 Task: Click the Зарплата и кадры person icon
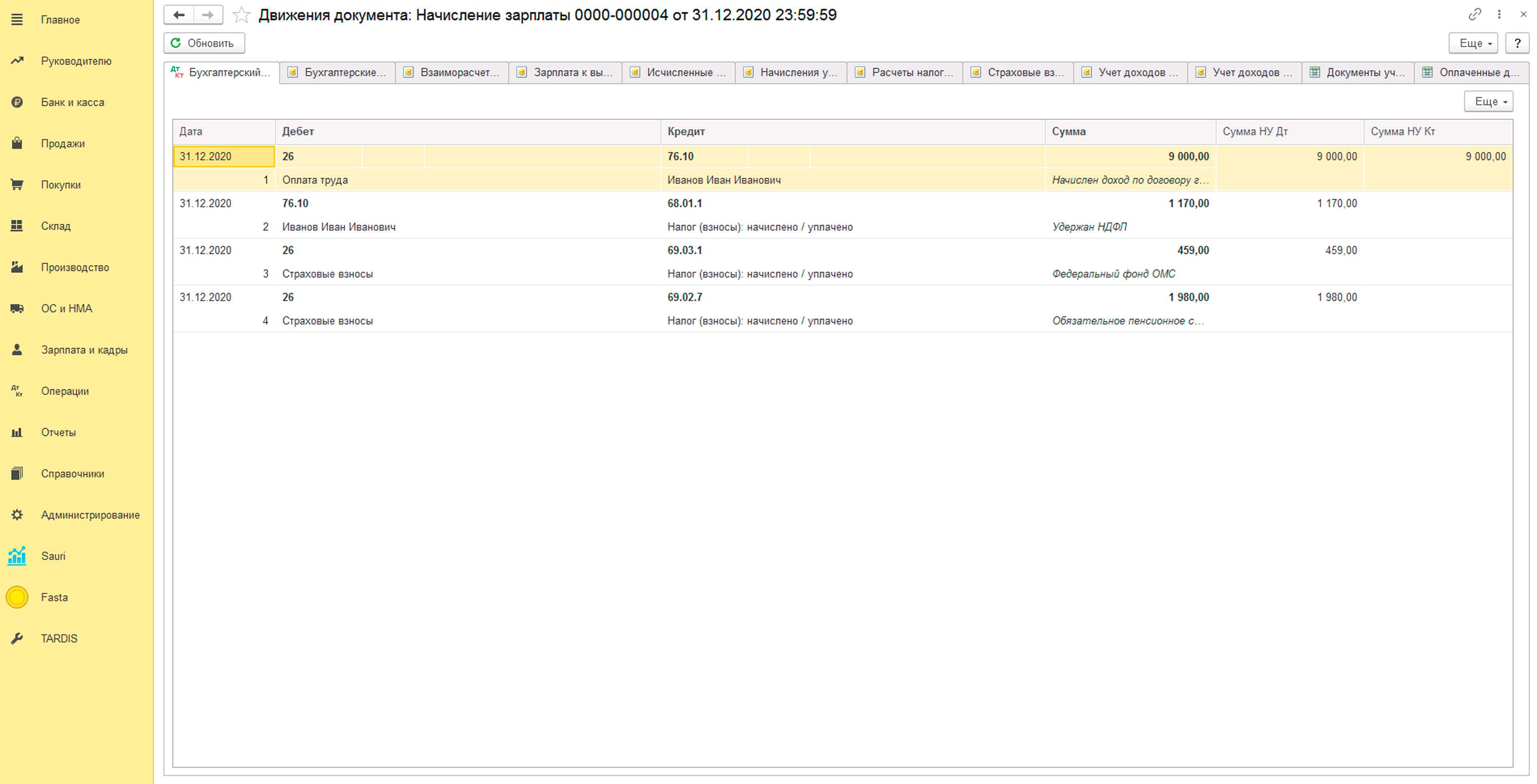click(17, 350)
